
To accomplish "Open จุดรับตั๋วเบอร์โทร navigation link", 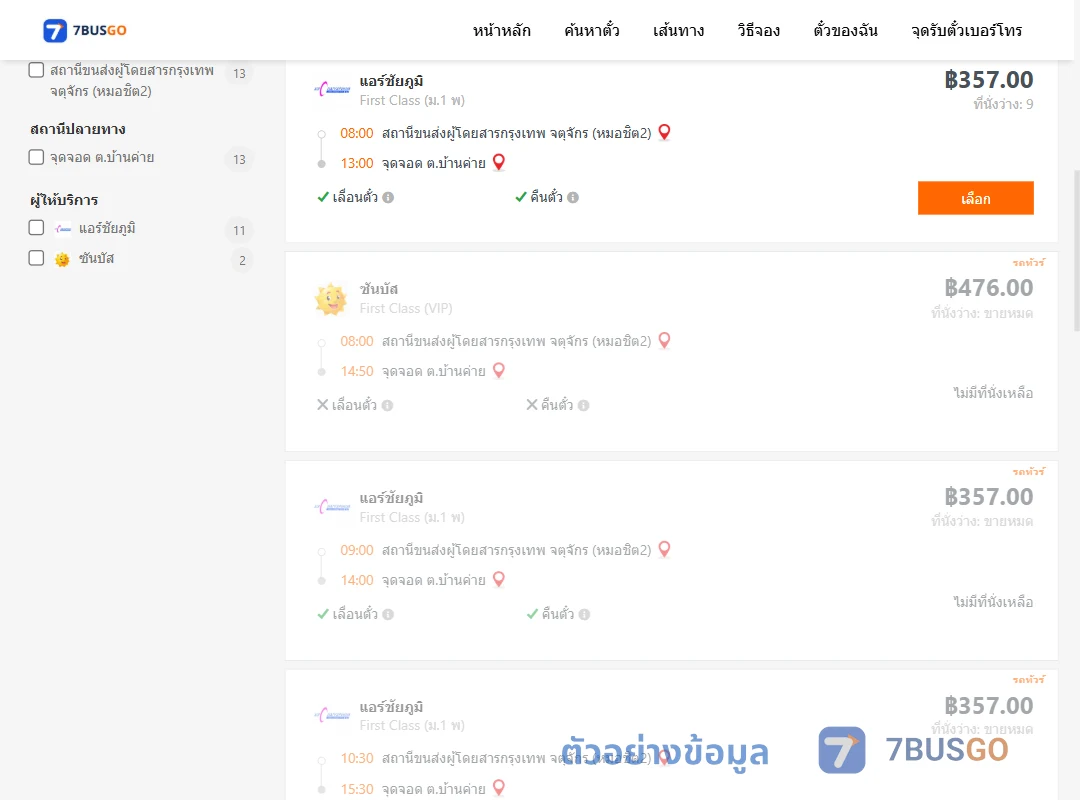I will (966, 30).
